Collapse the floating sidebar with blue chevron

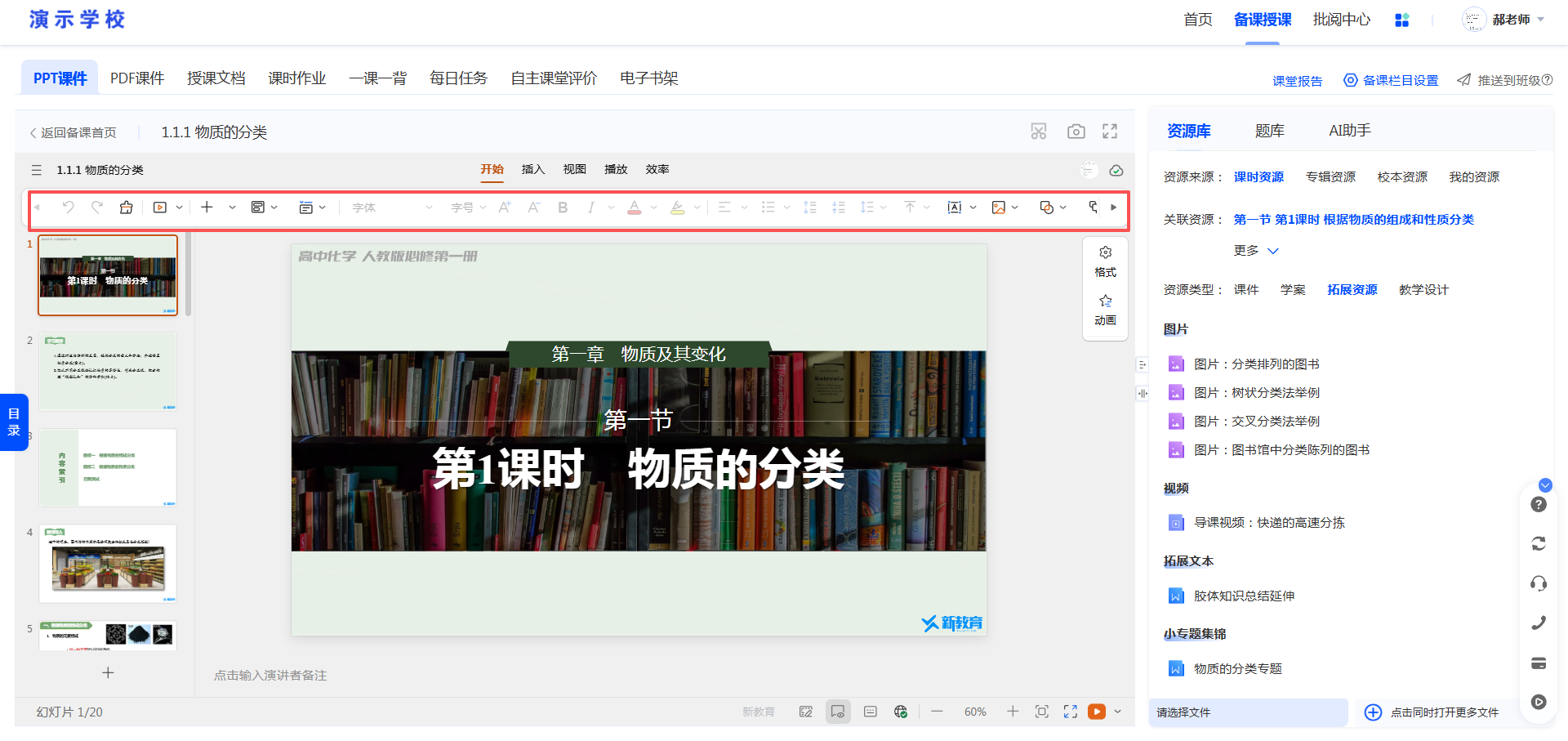[x=1545, y=485]
